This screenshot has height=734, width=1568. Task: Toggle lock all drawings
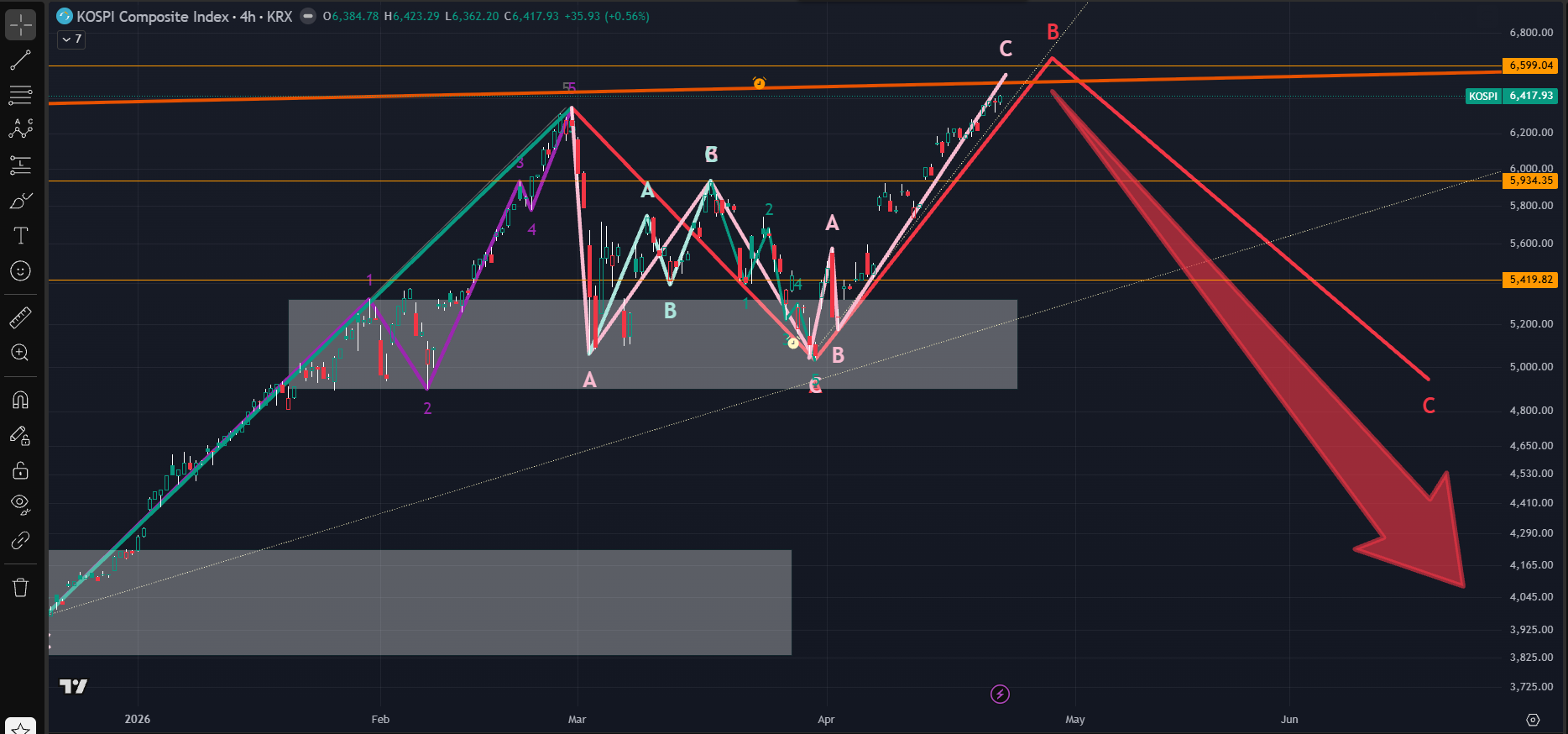[20, 470]
